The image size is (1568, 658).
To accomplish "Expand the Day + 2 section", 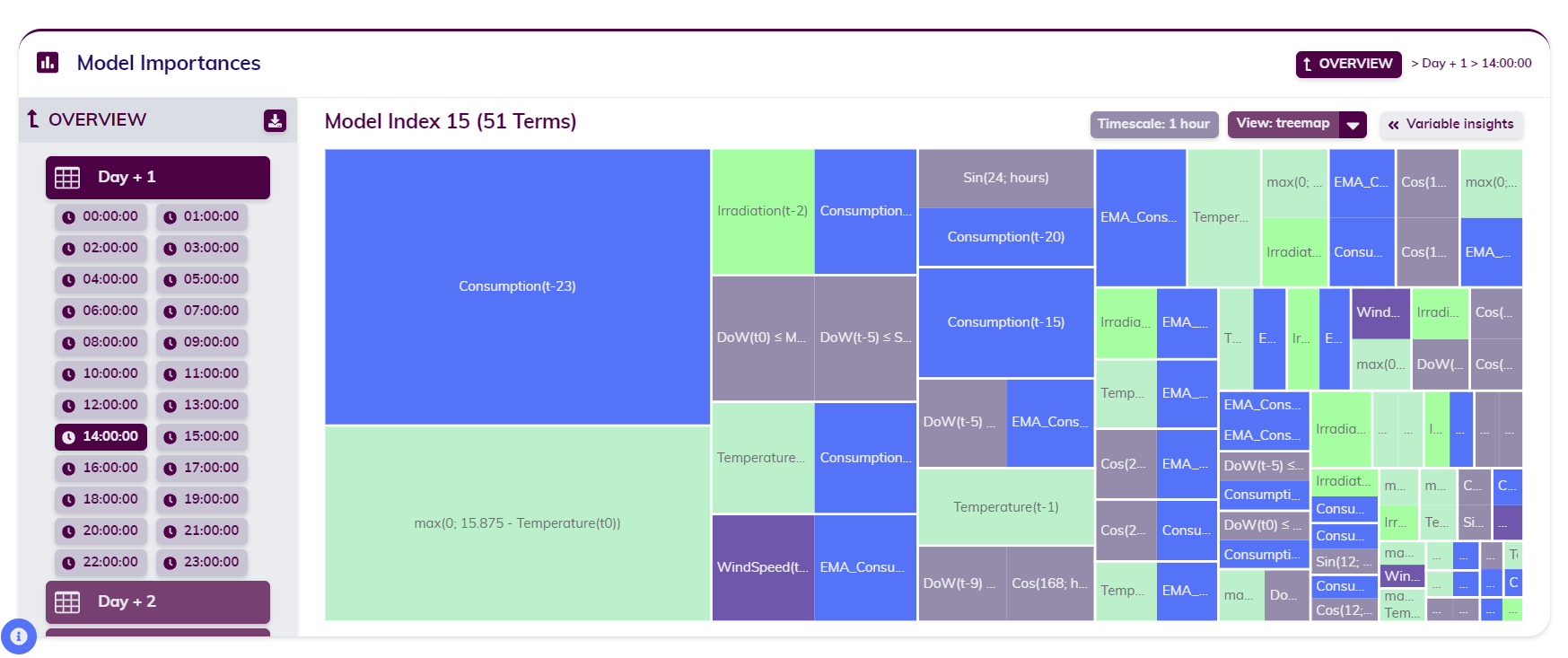I will pos(158,602).
